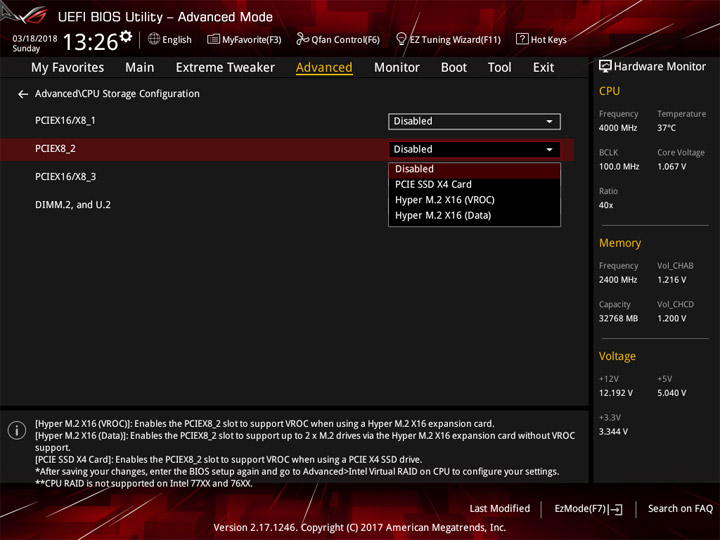Viewport: 720px width, 540px height.
Task: Click the Hardware Monitor heading text
Action: pos(659,67)
